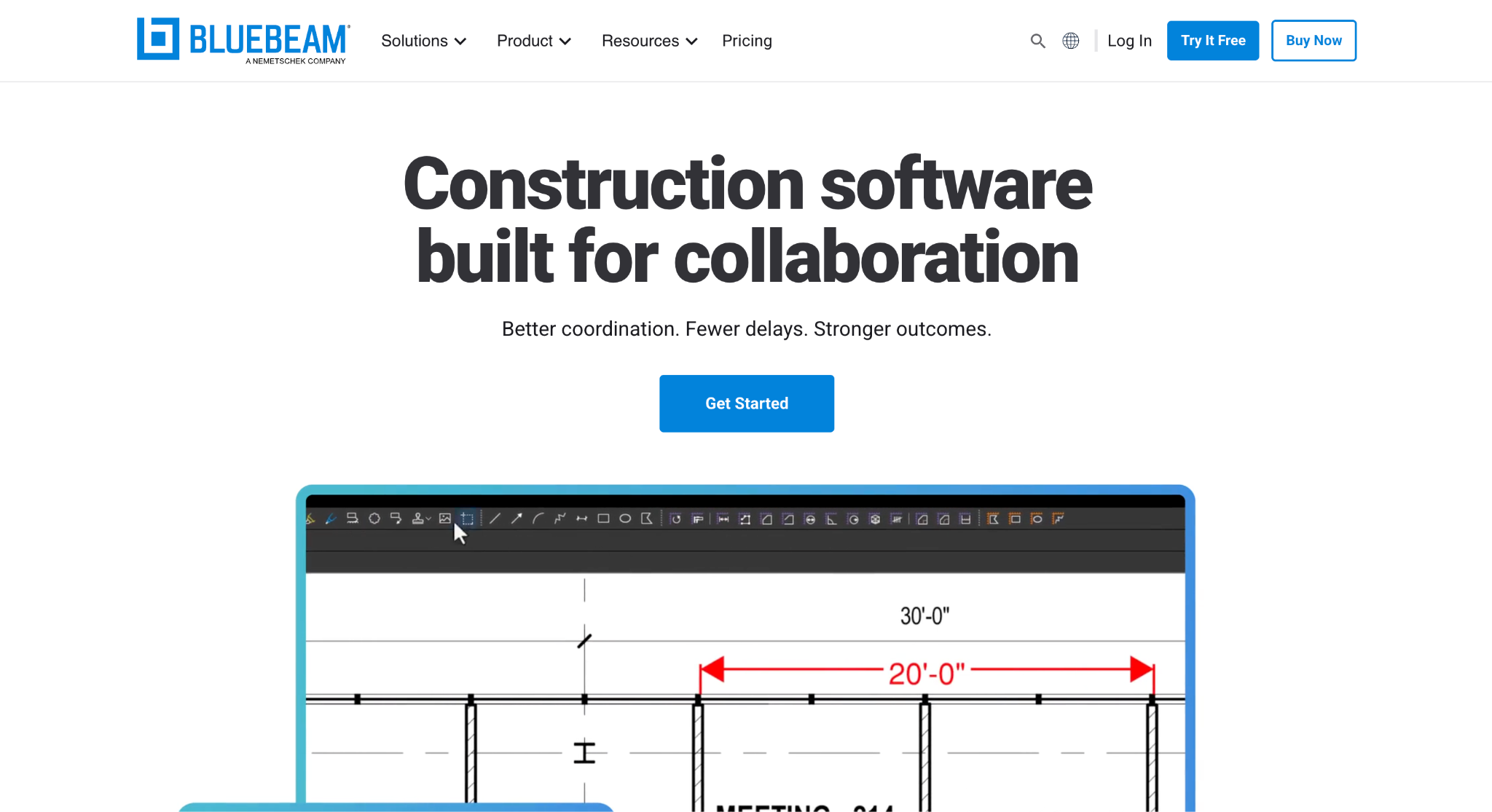Viewport: 1492px width, 812px height.
Task: Click the Try It Free button
Action: click(x=1213, y=41)
